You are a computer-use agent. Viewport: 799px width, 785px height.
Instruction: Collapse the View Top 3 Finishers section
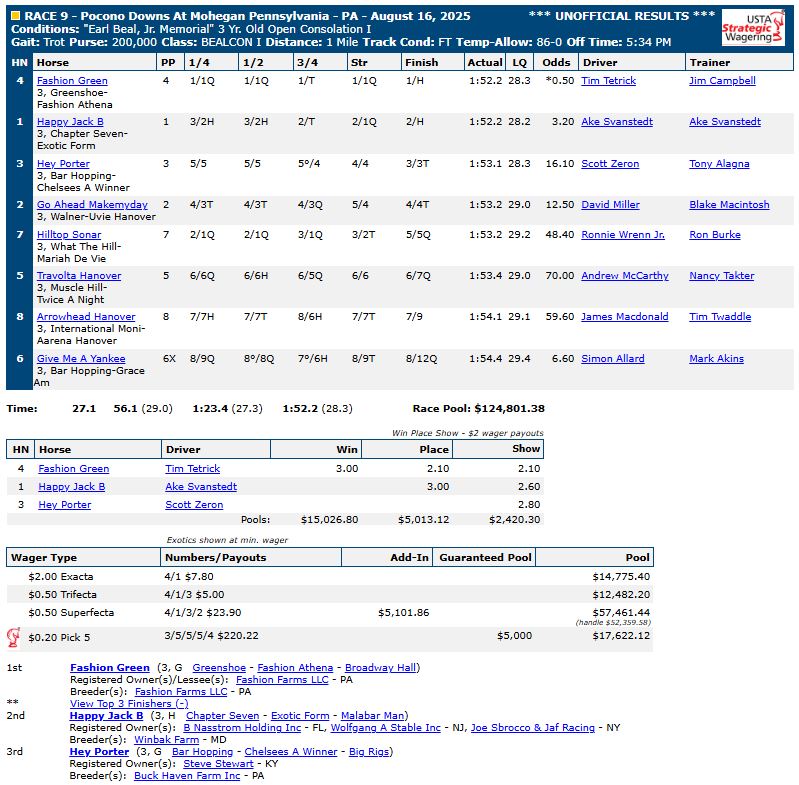pyautogui.click(x=129, y=703)
